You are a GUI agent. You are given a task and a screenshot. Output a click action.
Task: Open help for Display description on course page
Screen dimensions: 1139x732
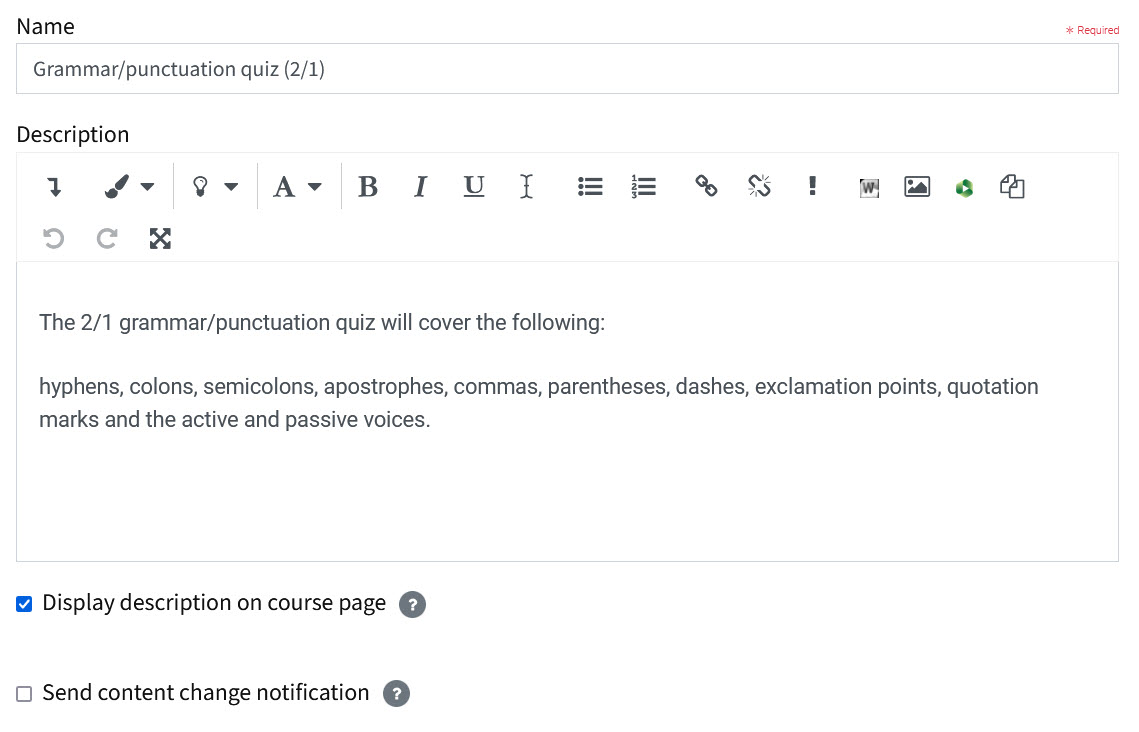click(412, 604)
